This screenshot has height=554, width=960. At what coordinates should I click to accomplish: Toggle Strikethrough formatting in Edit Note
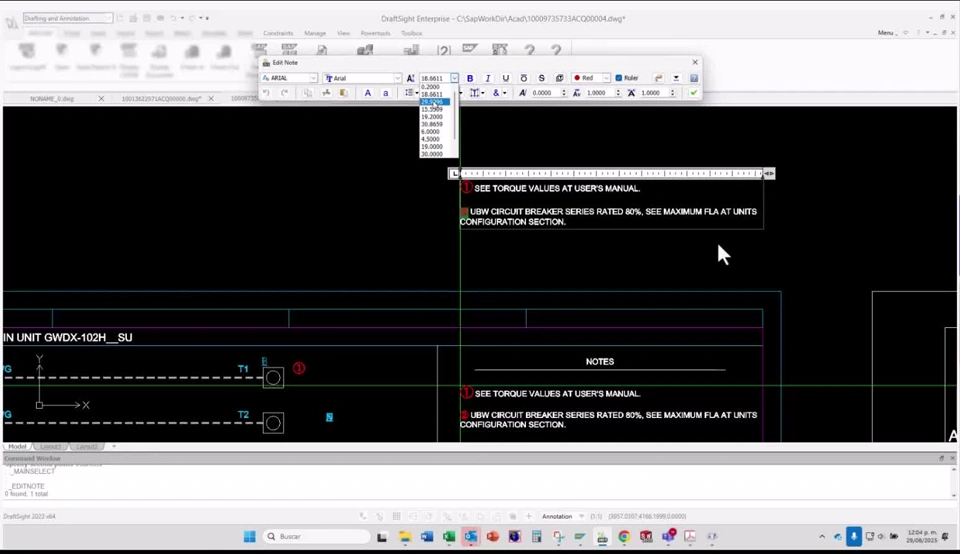click(541, 78)
